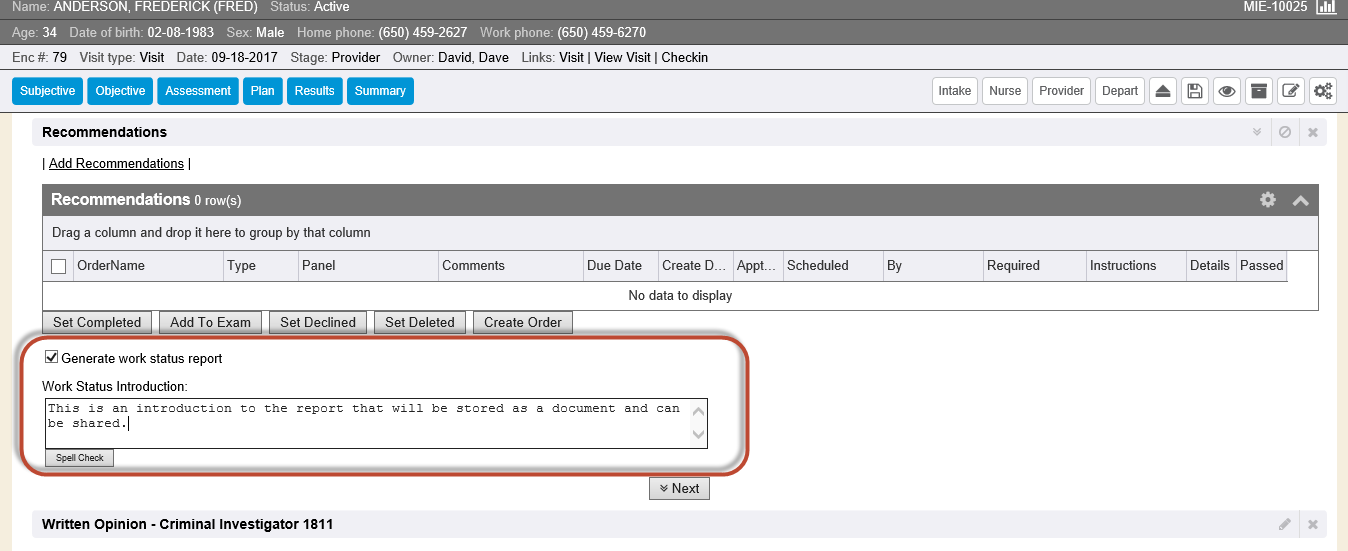Open the Recommendations grid gear settings
This screenshot has width=1348, height=551.
(x=1268, y=200)
